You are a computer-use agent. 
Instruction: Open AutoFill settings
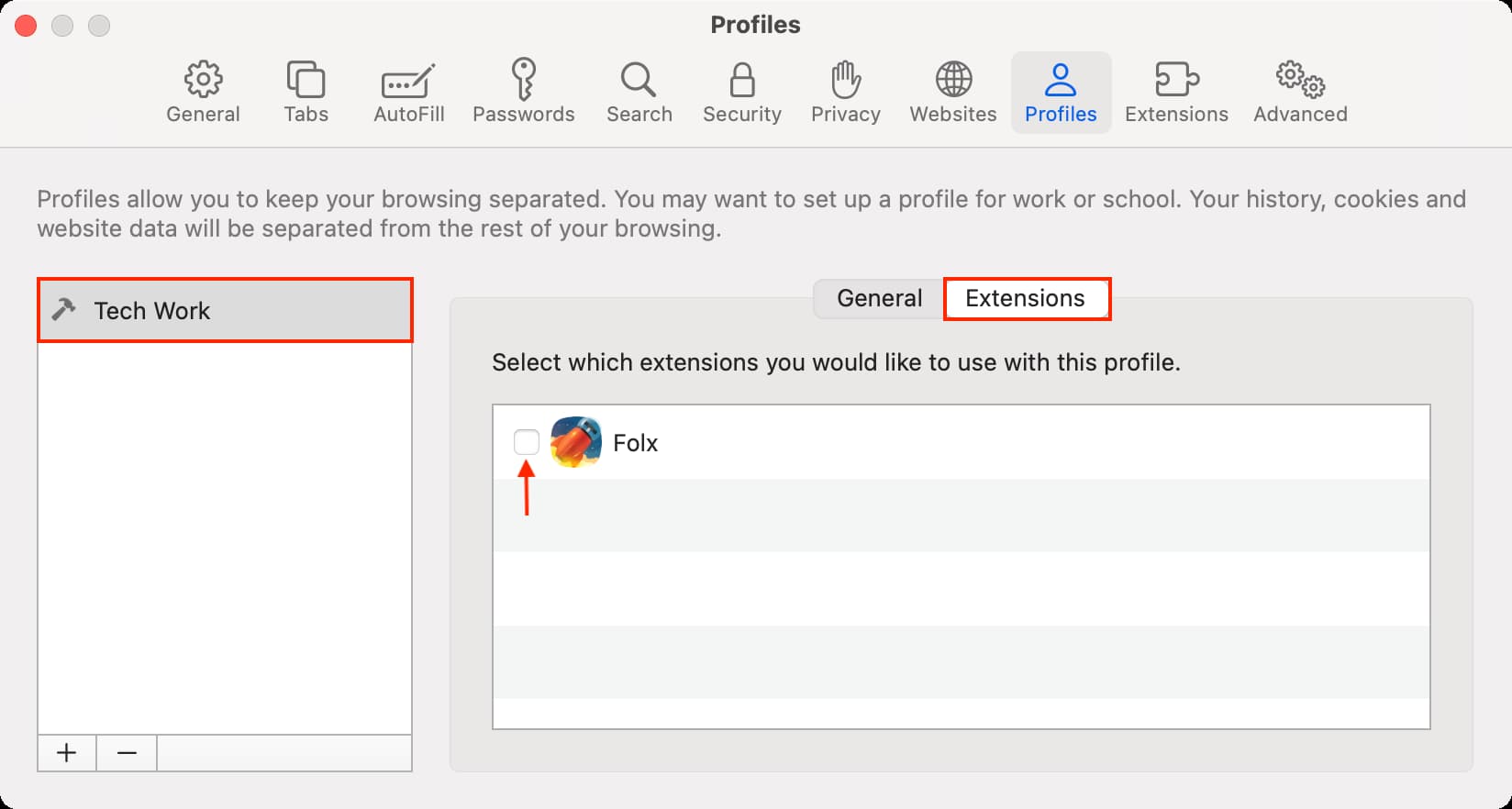point(408,93)
